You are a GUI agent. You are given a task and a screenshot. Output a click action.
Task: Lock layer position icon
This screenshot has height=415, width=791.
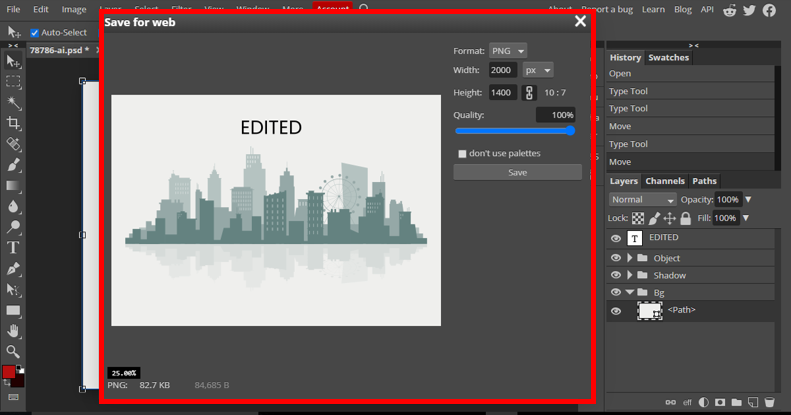click(x=669, y=218)
